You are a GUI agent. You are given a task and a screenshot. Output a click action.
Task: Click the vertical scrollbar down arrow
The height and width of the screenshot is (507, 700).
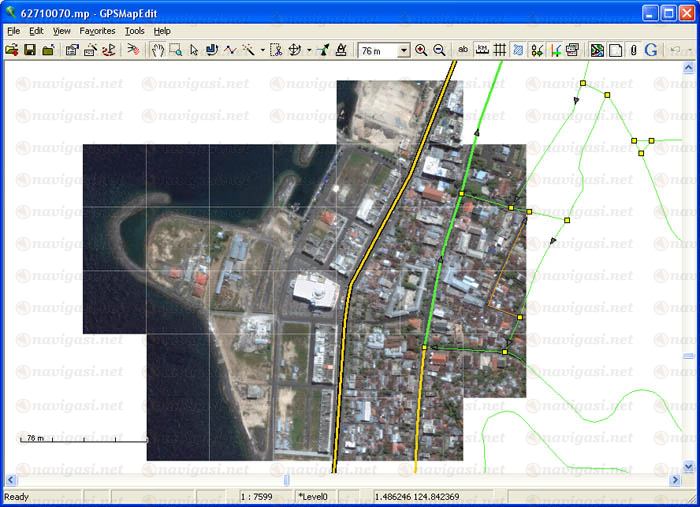pyautogui.click(x=689, y=467)
